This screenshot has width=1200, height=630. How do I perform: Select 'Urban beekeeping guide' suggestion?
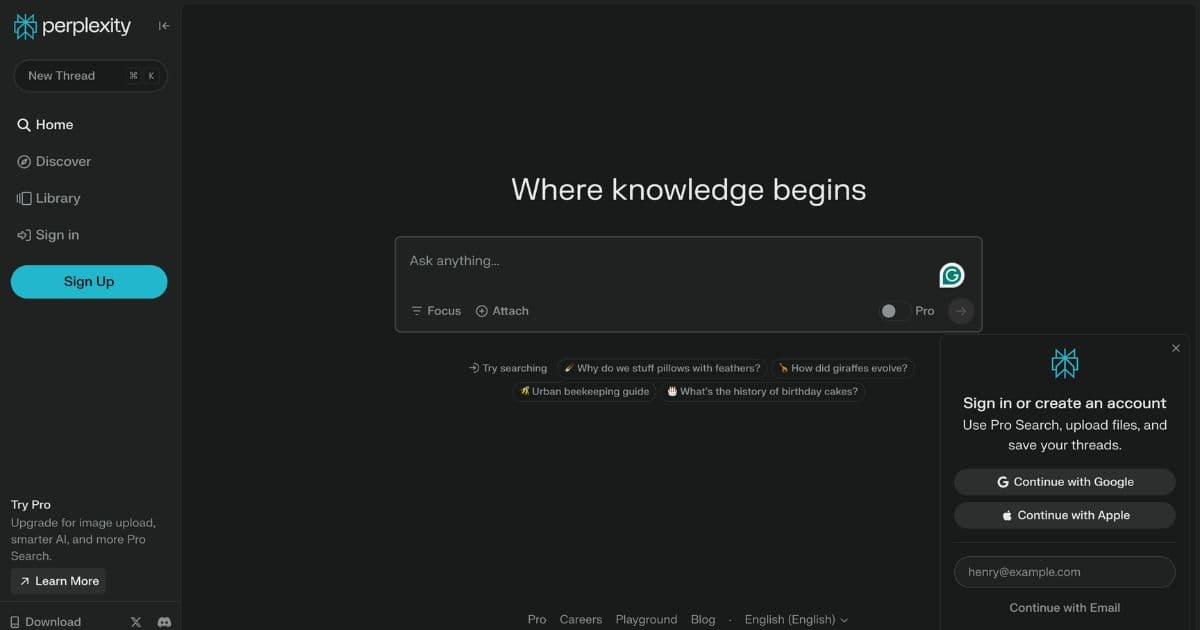(584, 392)
